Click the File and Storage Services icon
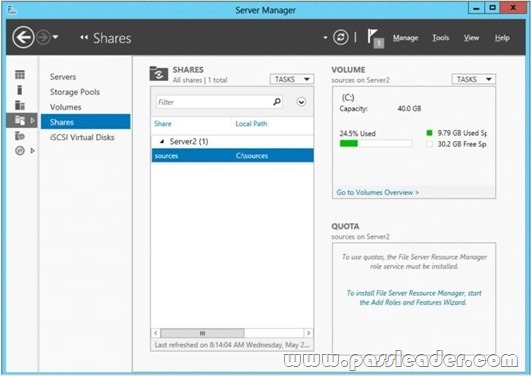Screen dimensions: 531x376 (x=20, y=120)
